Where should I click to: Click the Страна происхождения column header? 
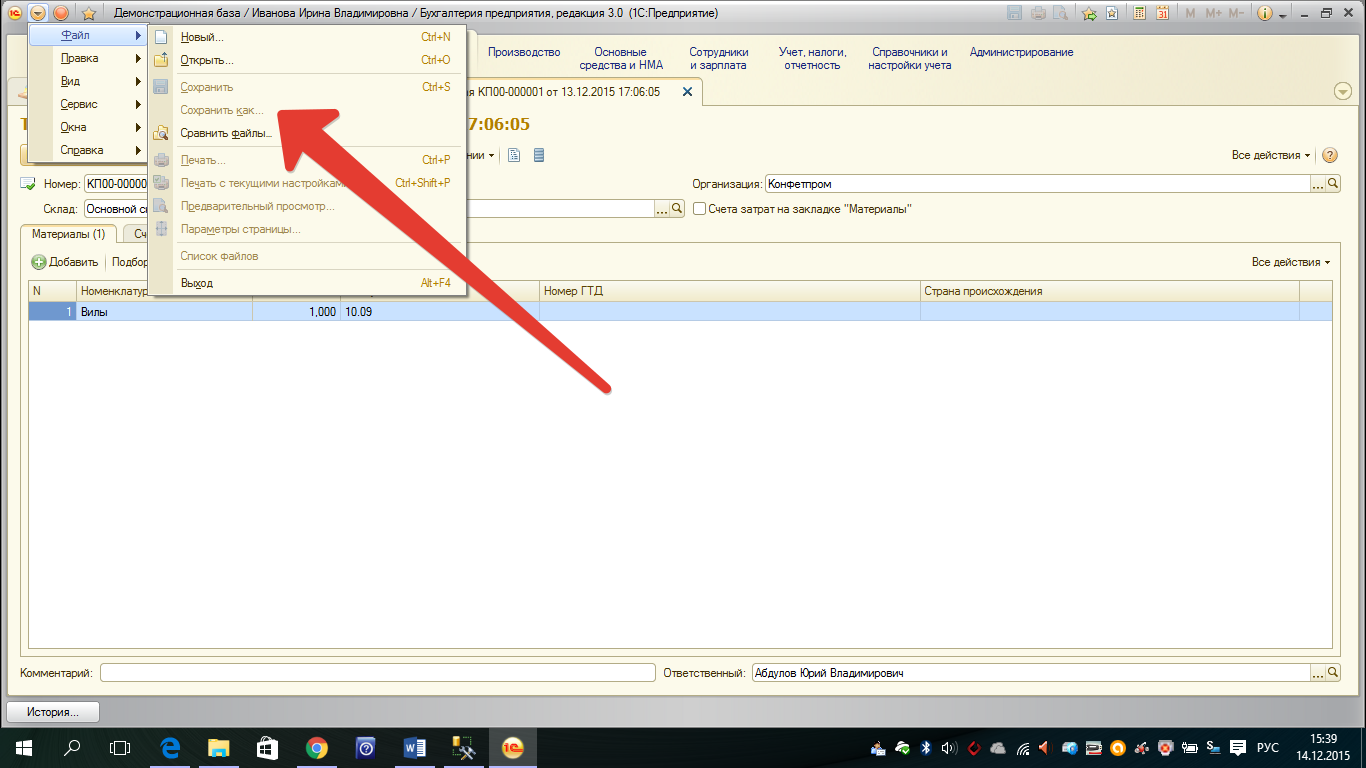[x=1109, y=291]
